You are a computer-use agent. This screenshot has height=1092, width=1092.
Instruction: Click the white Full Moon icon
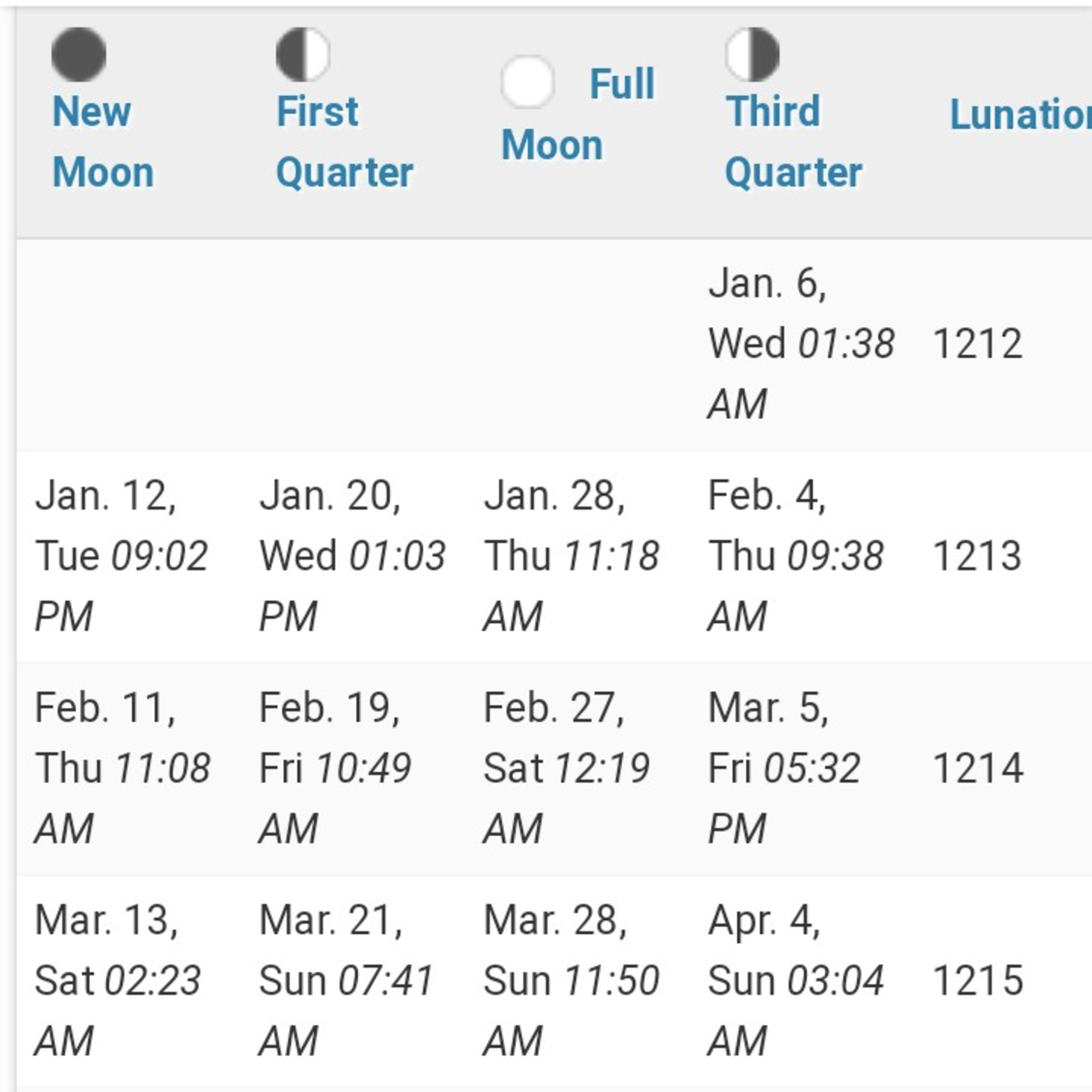pyautogui.click(x=527, y=82)
